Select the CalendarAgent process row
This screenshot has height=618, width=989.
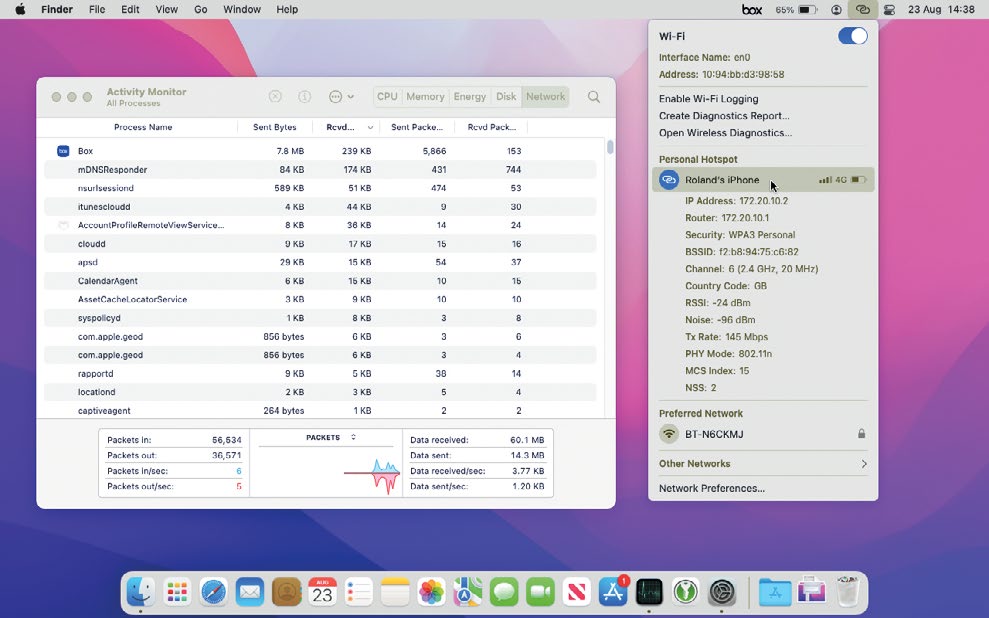[x=320, y=281]
